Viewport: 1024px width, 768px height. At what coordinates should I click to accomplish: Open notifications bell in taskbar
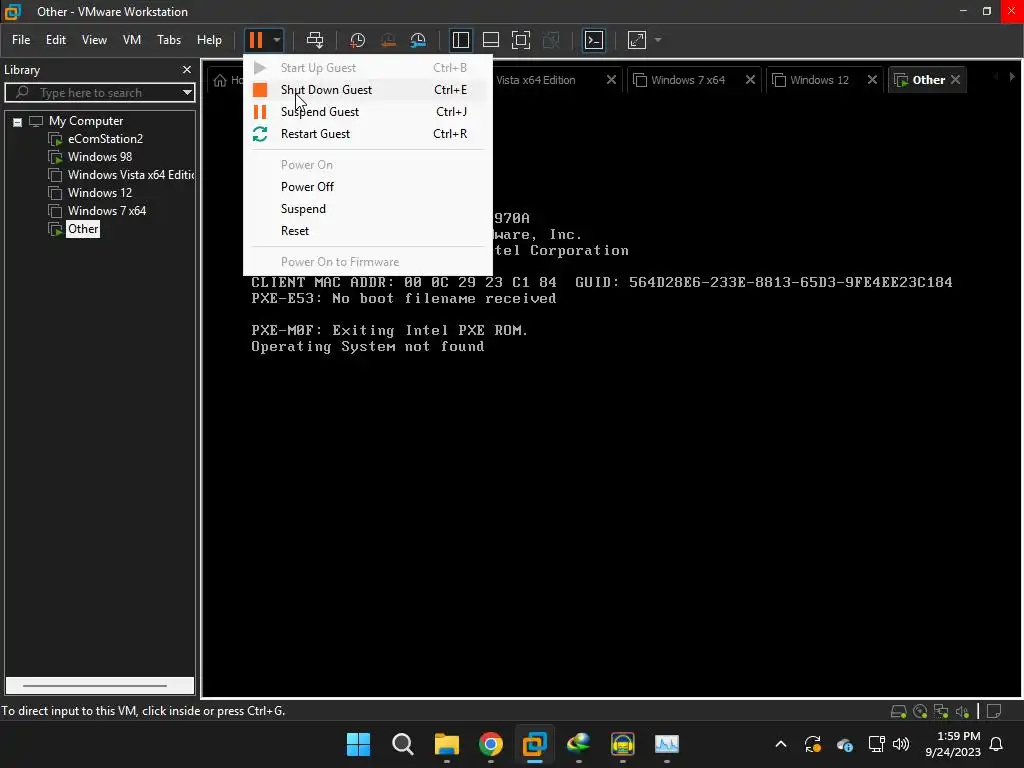point(996,744)
